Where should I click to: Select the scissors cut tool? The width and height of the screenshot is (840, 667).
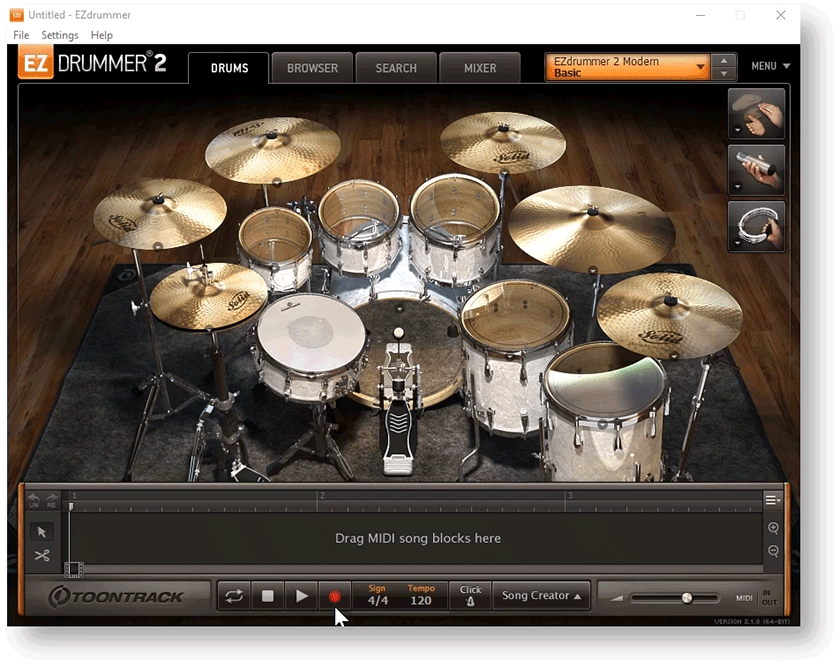click(42, 556)
